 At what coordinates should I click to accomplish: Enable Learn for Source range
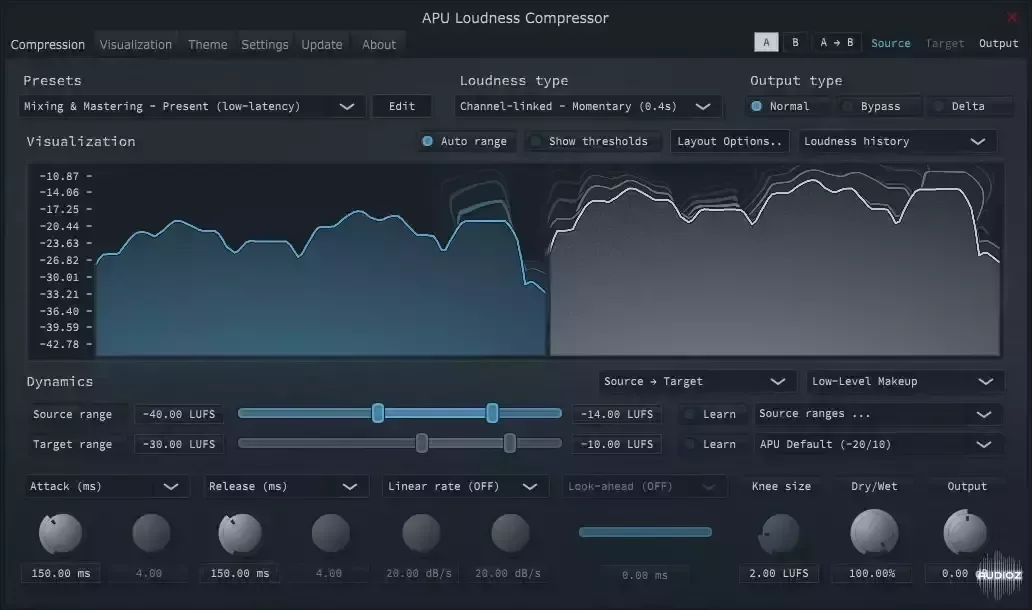coord(711,414)
